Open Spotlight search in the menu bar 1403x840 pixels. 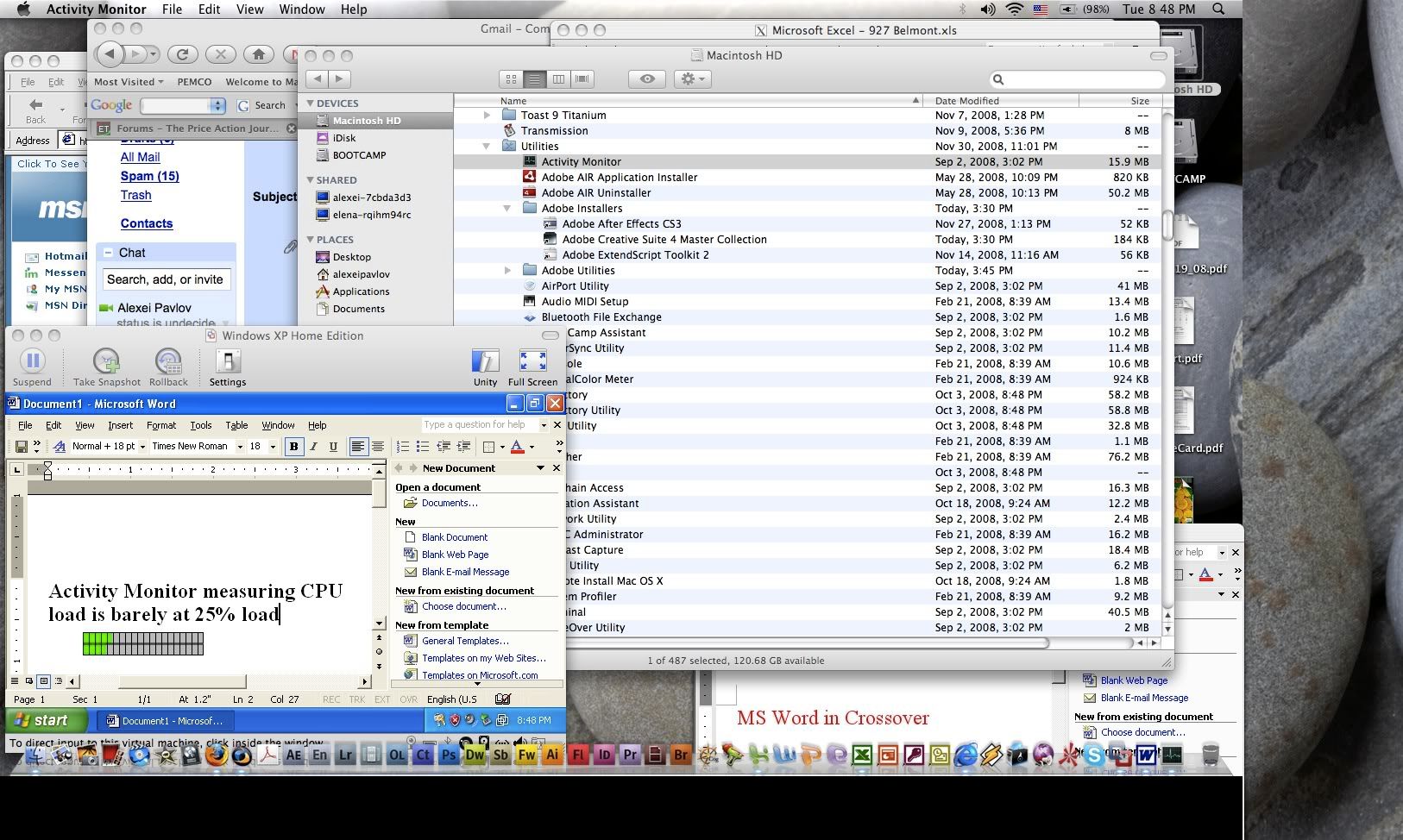(x=1218, y=9)
